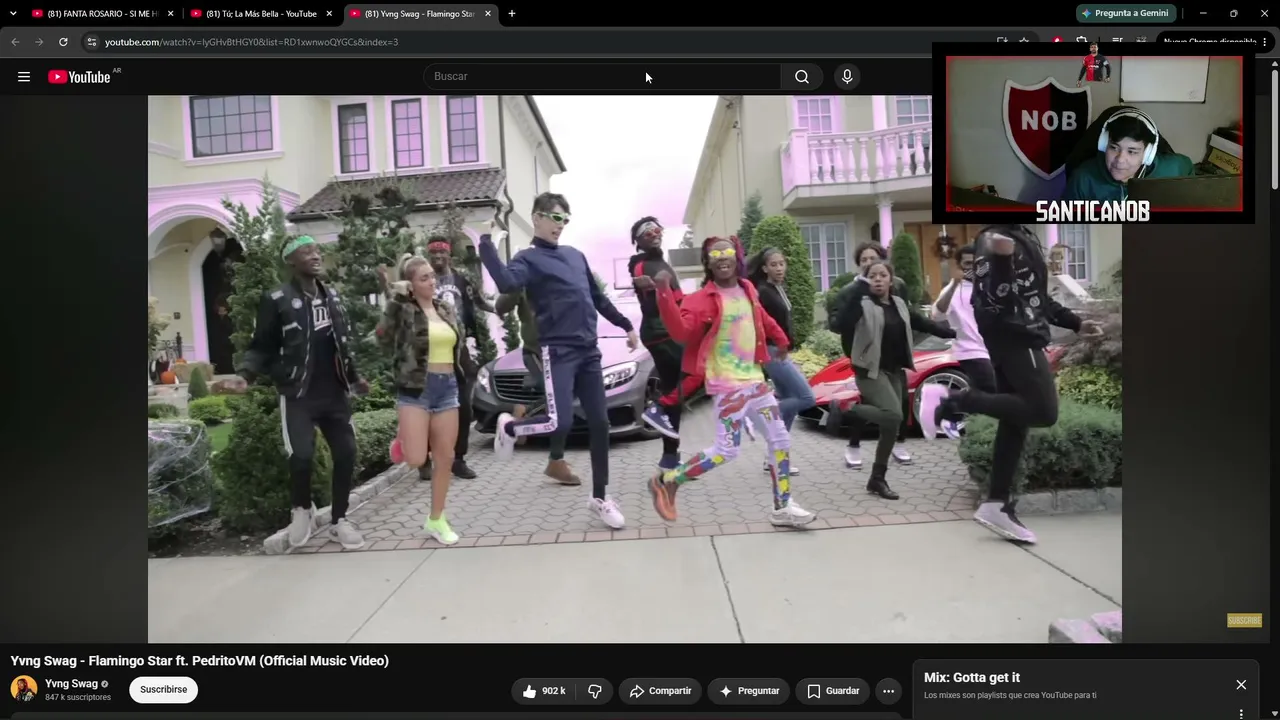Switch to Tú; La Más Bella tab
Viewport: 1280px width, 720px height.
click(x=260, y=14)
